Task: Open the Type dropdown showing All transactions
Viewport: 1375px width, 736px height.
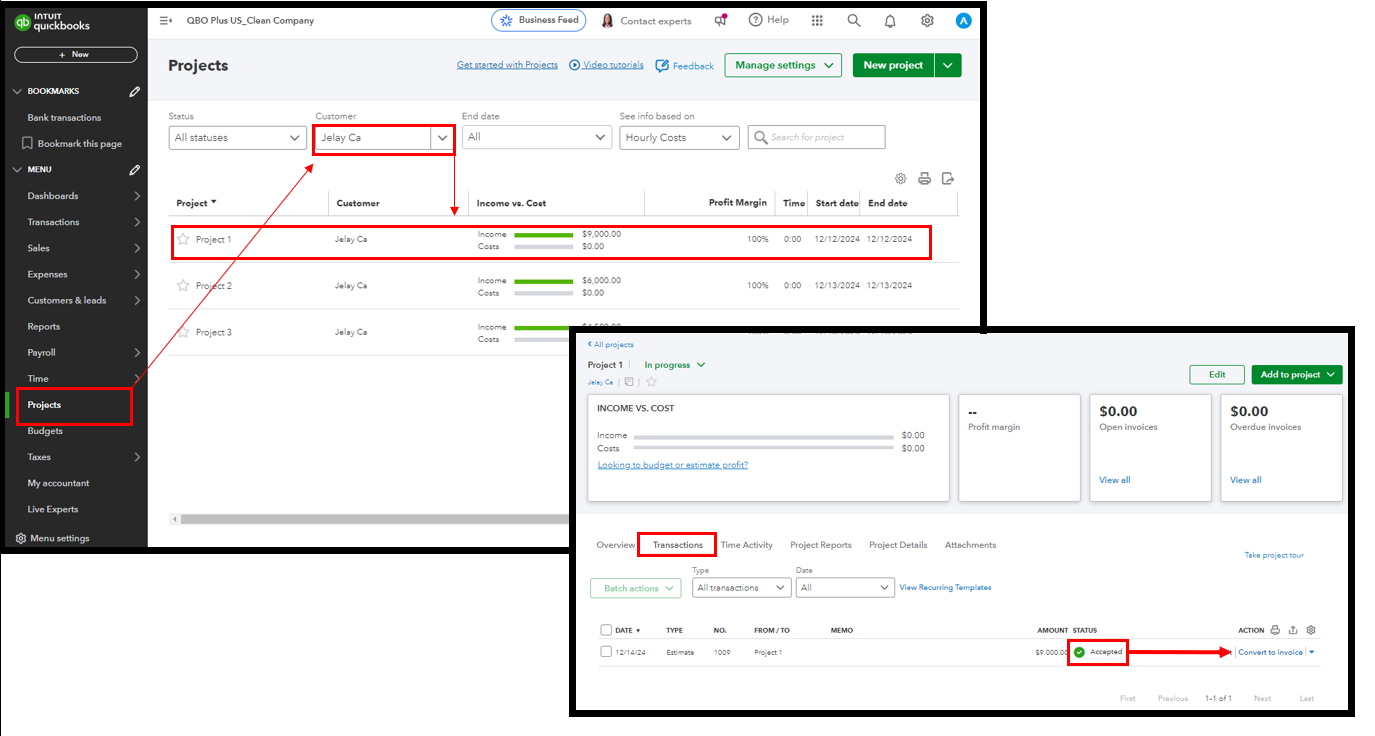Action: point(742,588)
